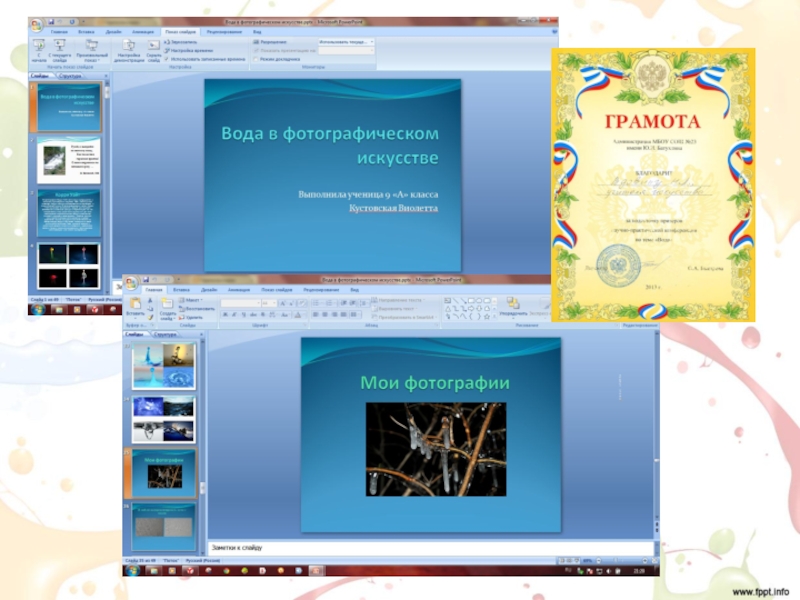The image size is (800, 600).
Task: Open custom slideshow menu in upper window
Action: (x=92, y=50)
